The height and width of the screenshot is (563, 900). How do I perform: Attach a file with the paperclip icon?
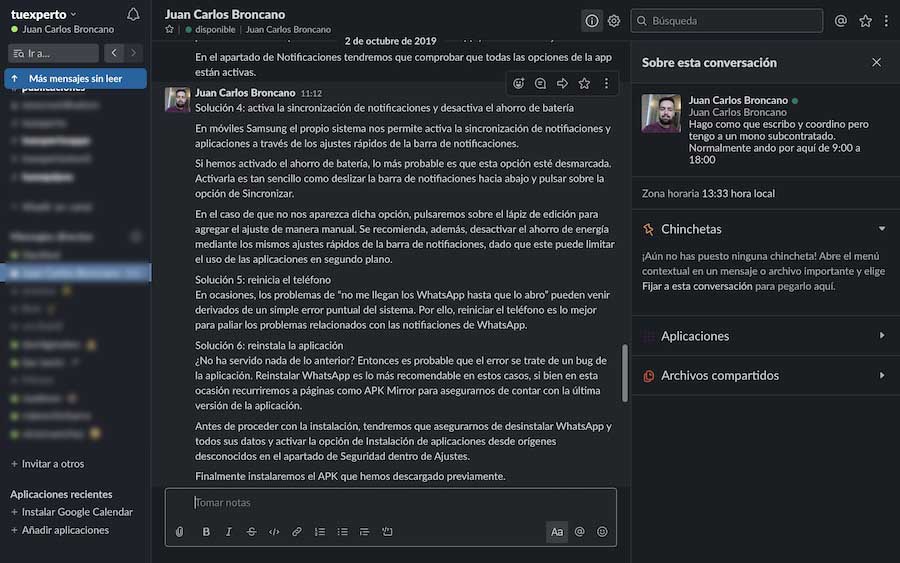(x=180, y=532)
